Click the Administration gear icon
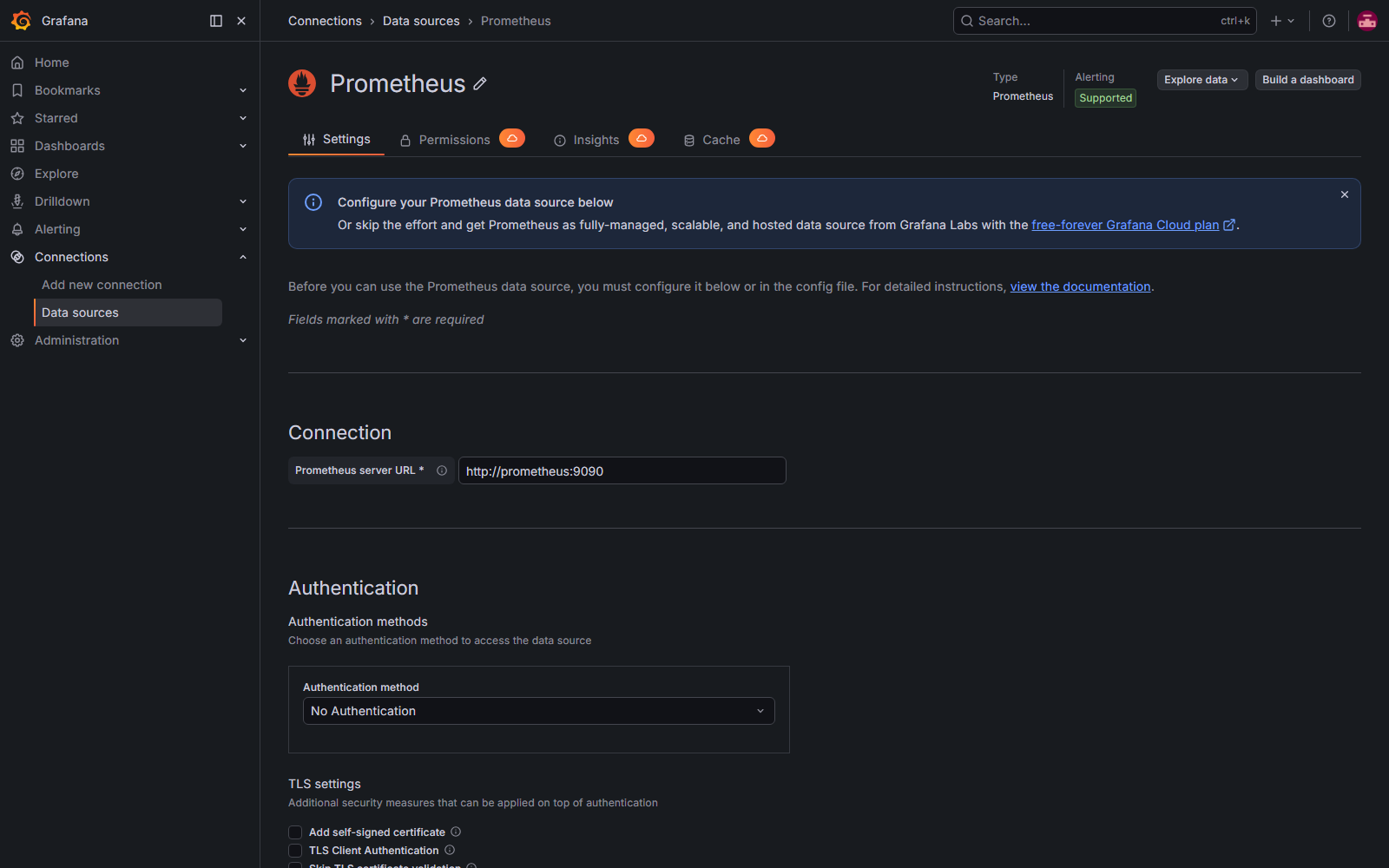 17,340
